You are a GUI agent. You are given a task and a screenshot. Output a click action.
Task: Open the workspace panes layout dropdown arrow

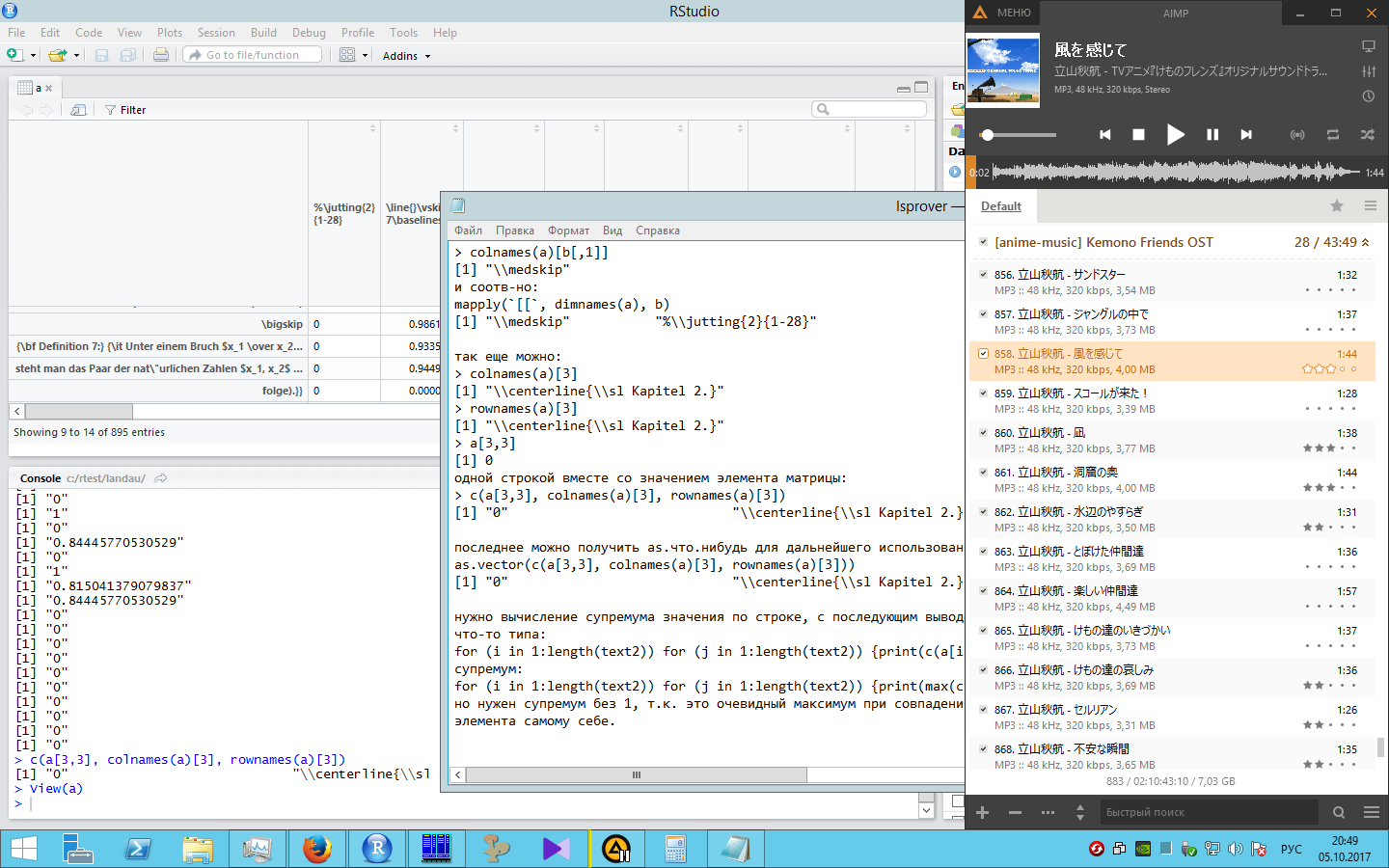[366, 56]
